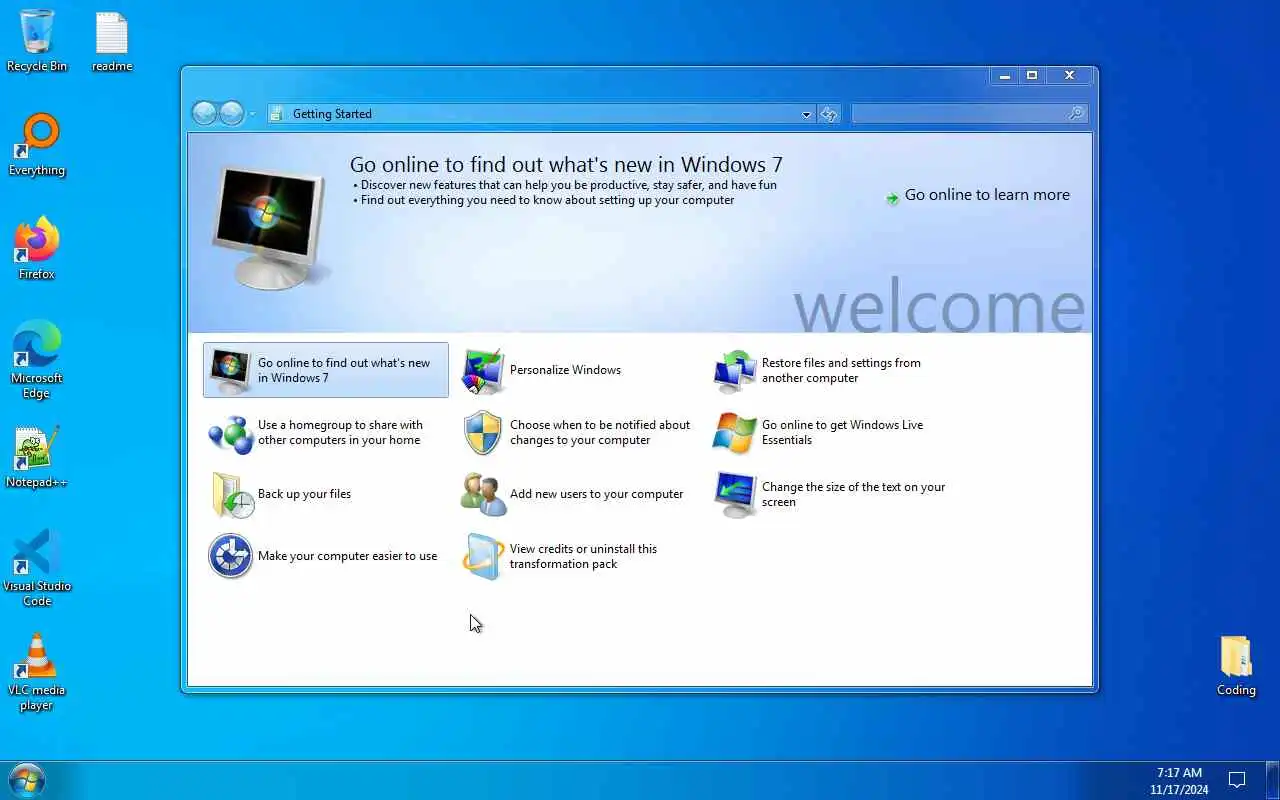Select 'Go online to get Windows Live Essentials'
The image size is (1280, 800).
click(842, 432)
